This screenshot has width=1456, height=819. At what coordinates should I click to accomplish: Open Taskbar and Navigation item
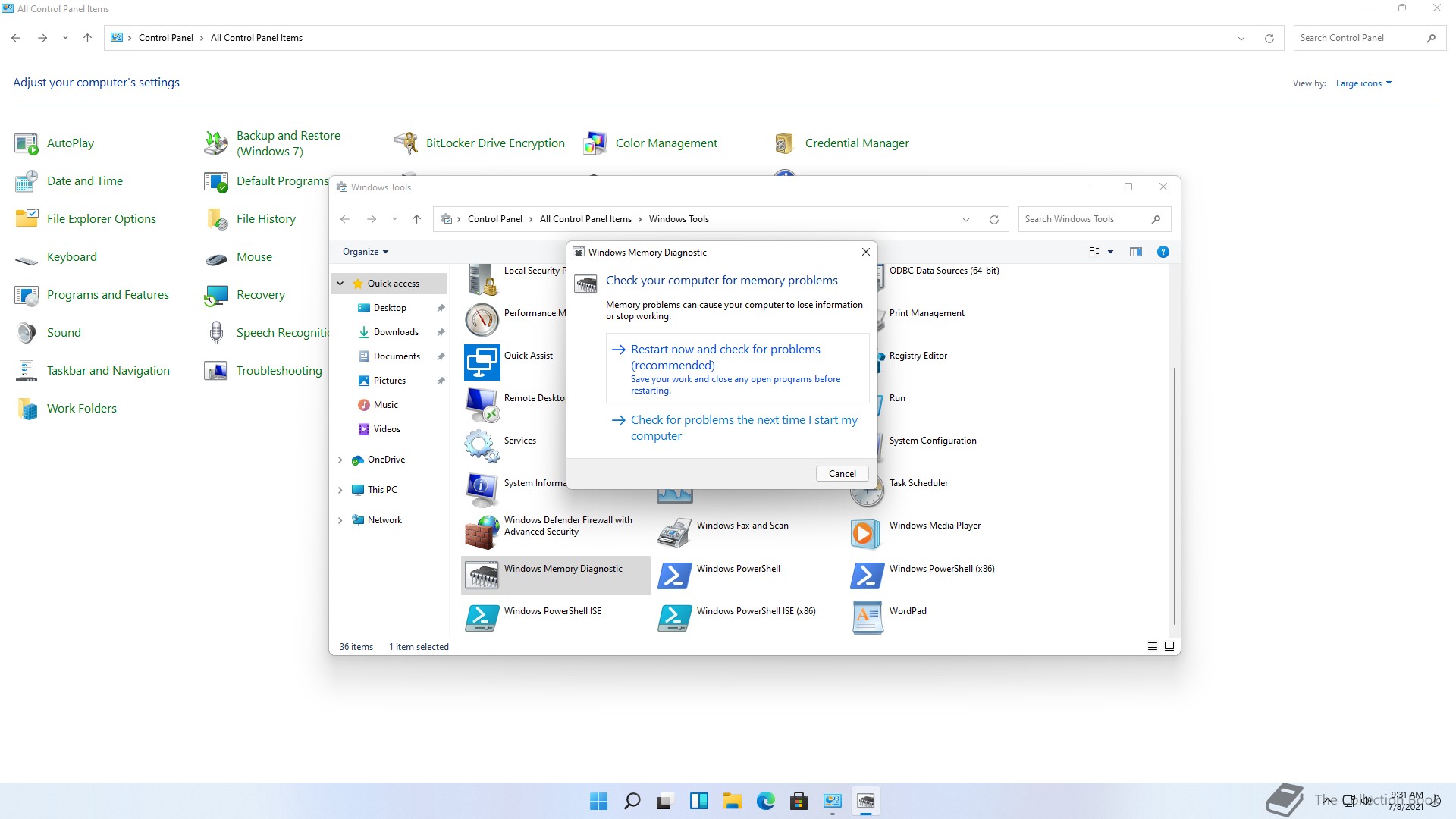[93, 371]
